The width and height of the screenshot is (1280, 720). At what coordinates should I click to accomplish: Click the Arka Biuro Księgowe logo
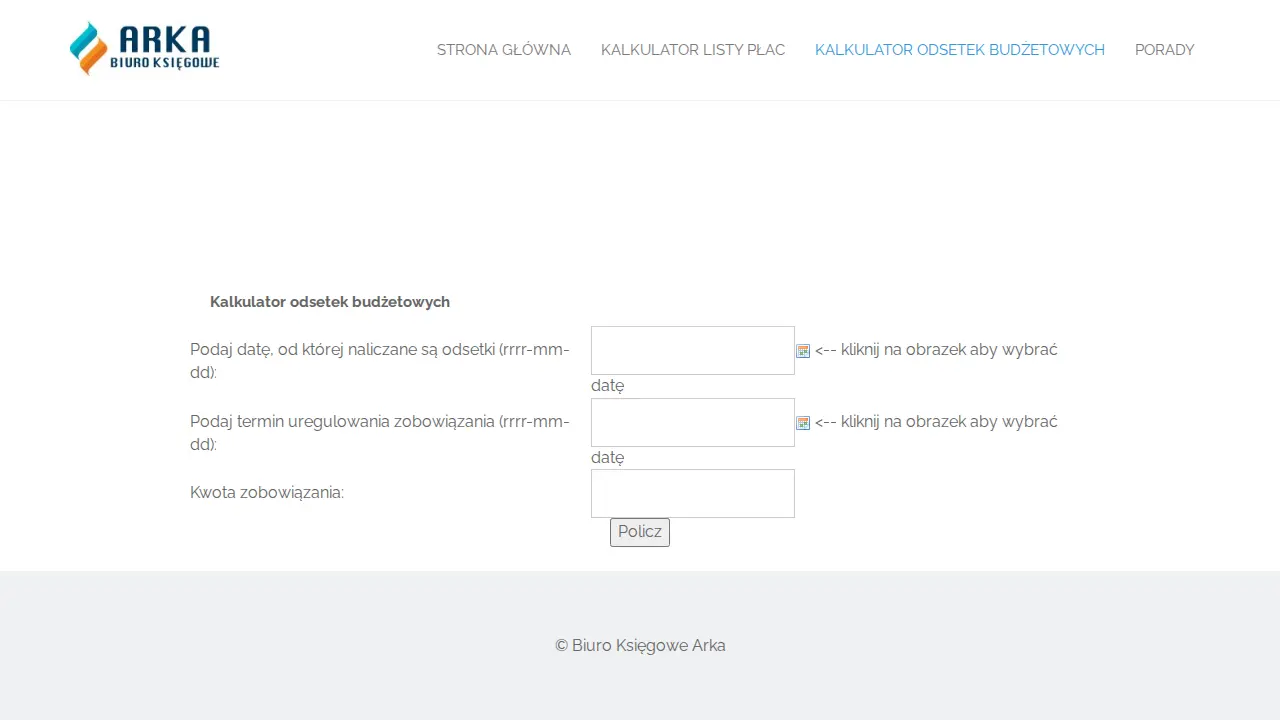coord(145,49)
